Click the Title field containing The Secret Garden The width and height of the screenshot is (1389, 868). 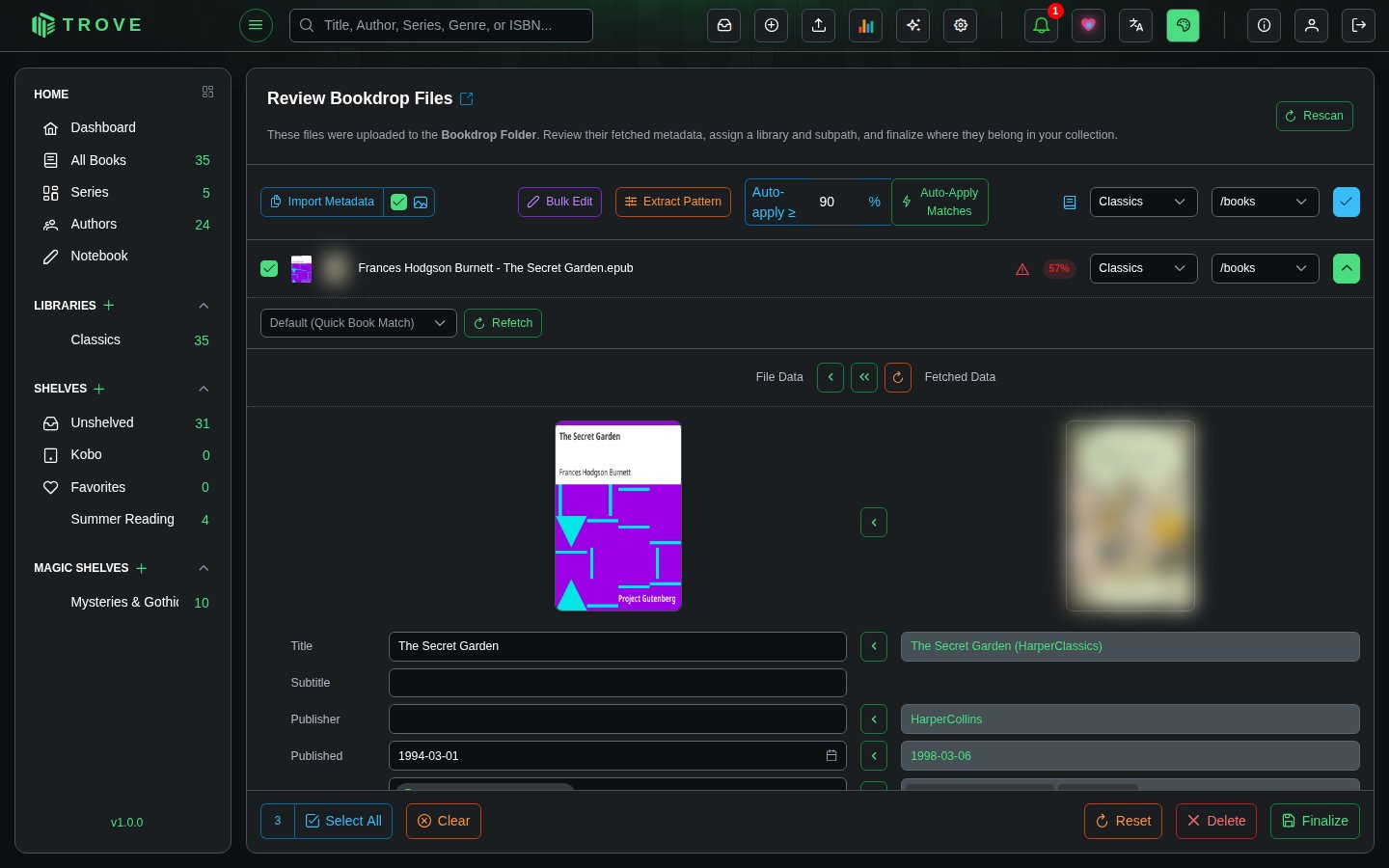pyautogui.click(x=617, y=646)
